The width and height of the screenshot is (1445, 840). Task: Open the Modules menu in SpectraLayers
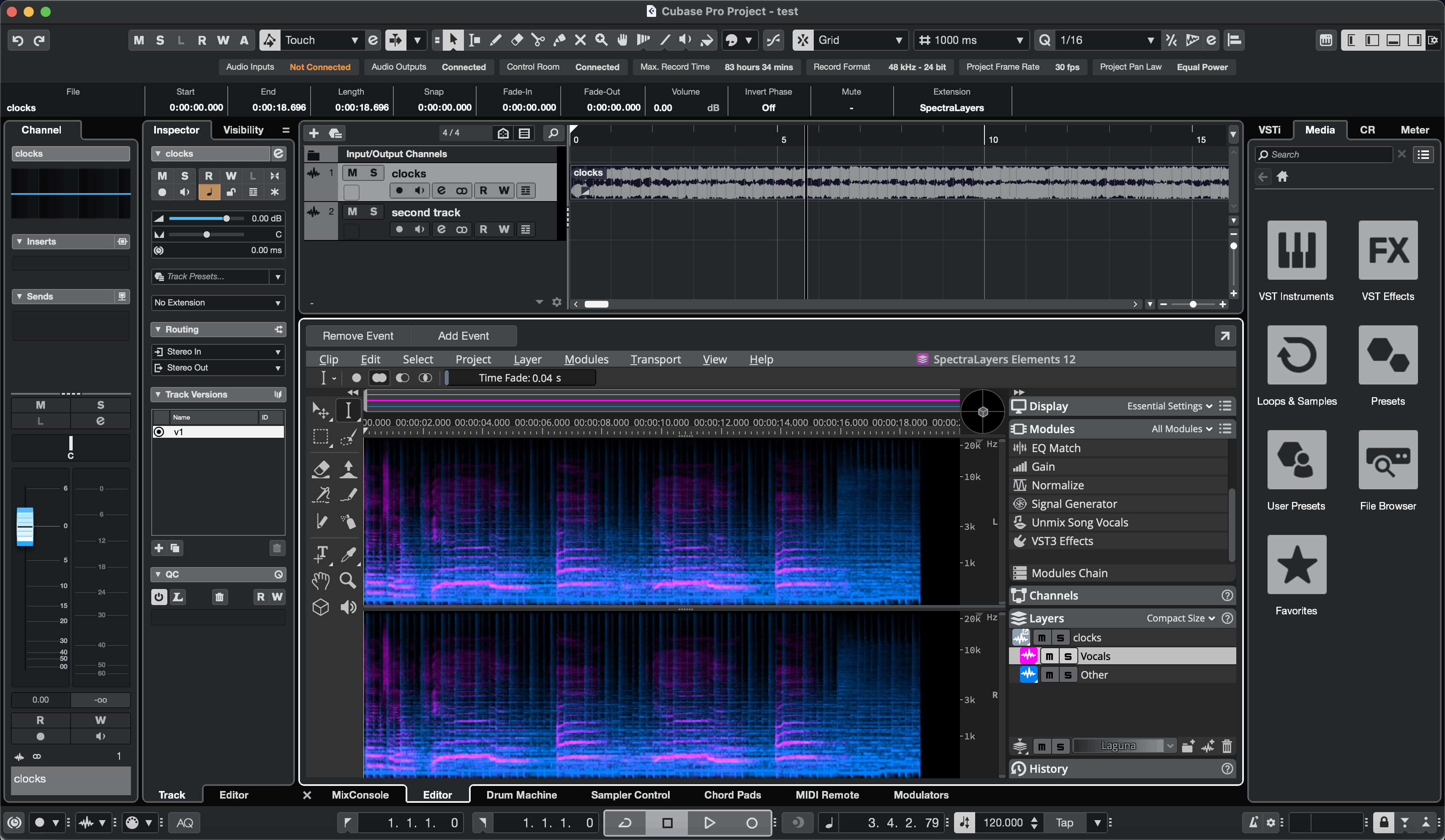click(x=586, y=359)
